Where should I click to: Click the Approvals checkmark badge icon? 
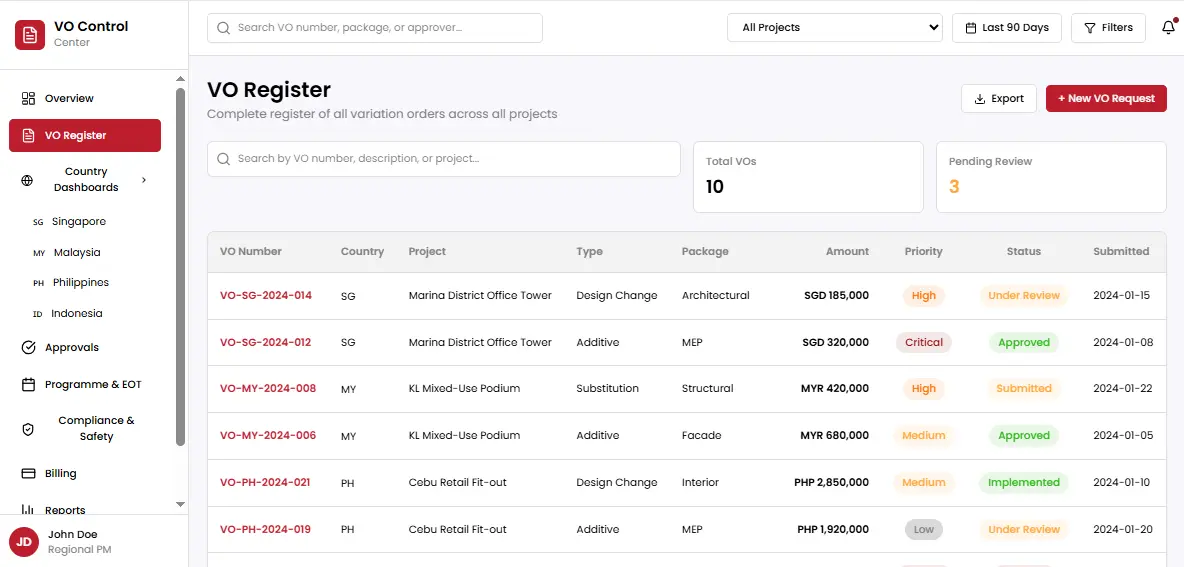[x=28, y=348]
